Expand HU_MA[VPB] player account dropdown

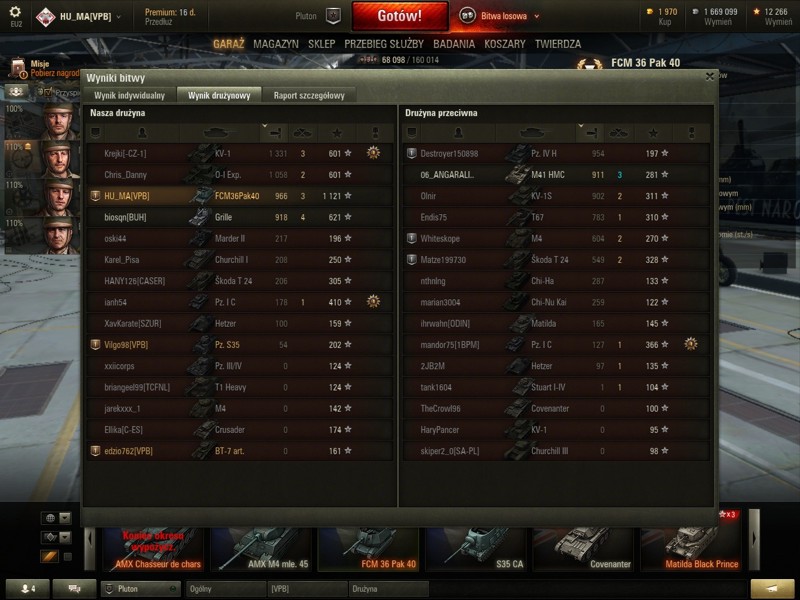tap(119, 16)
